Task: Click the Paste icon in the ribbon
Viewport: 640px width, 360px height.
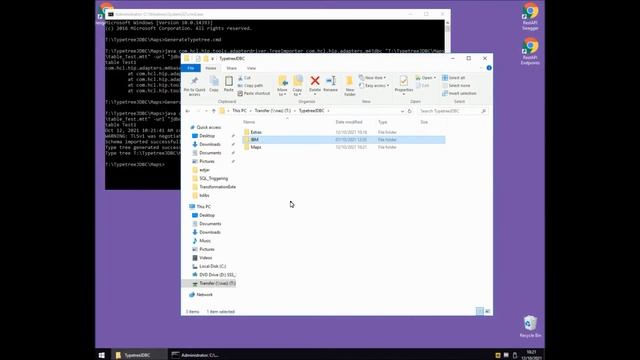Action: [229, 84]
